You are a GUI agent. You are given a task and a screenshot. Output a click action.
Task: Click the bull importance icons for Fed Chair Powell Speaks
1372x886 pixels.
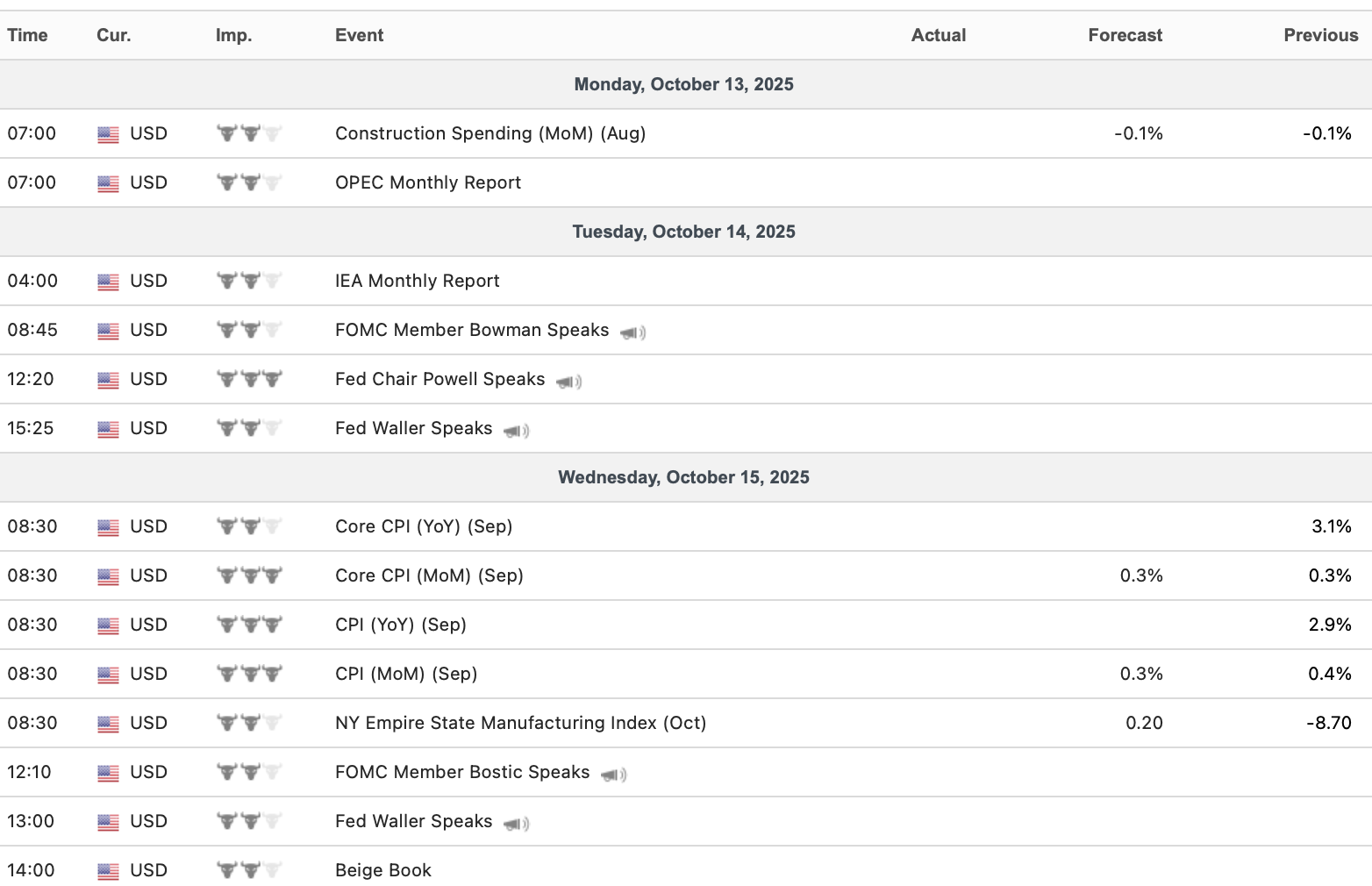coord(249,380)
